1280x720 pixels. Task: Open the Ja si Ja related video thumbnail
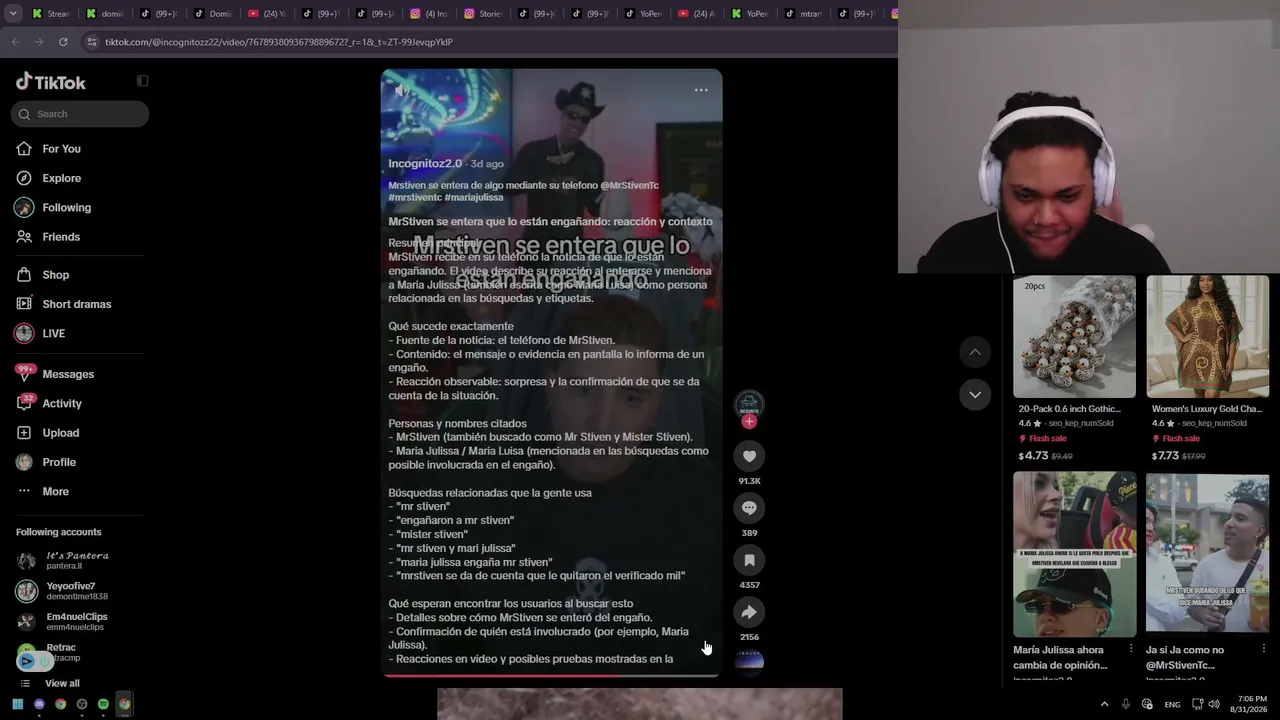tap(1207, 554)
